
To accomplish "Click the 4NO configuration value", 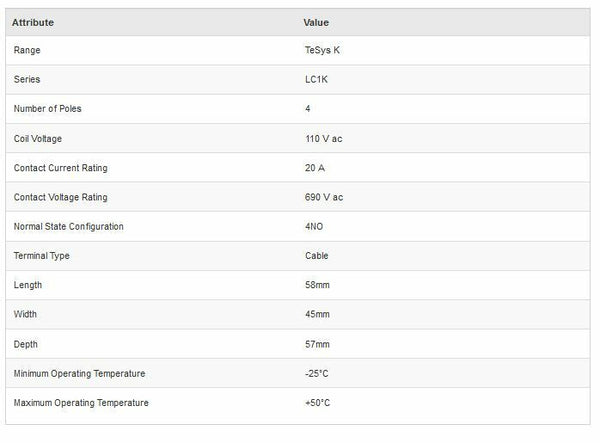I will [314, 226].
